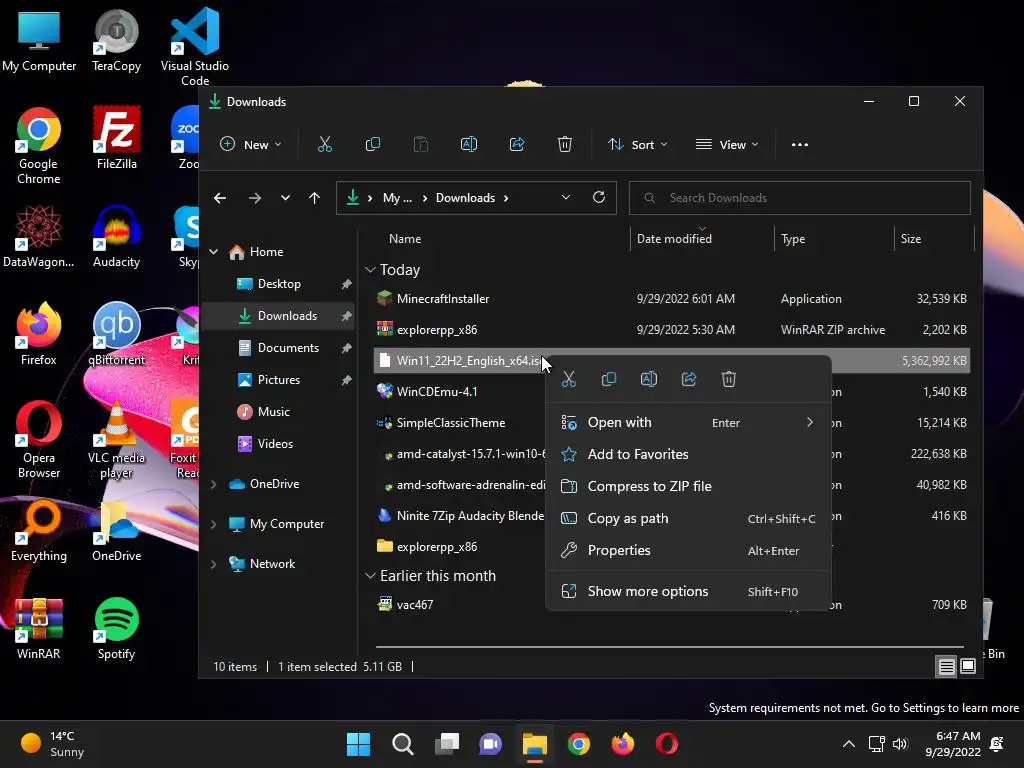Click Share icon in context menu
Image resolution: width=1024 pixels, height=768 pixels.
[x=689, y=379]
